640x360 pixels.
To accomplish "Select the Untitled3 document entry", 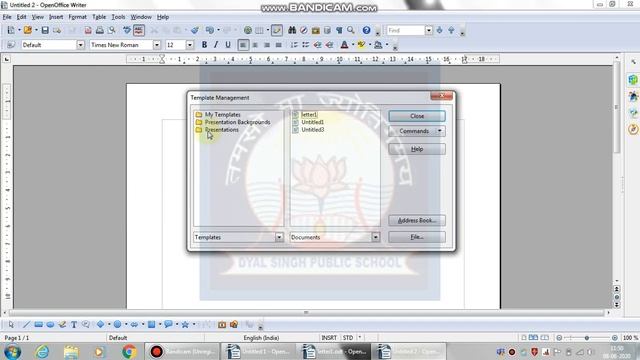I will tap(312, 130).
